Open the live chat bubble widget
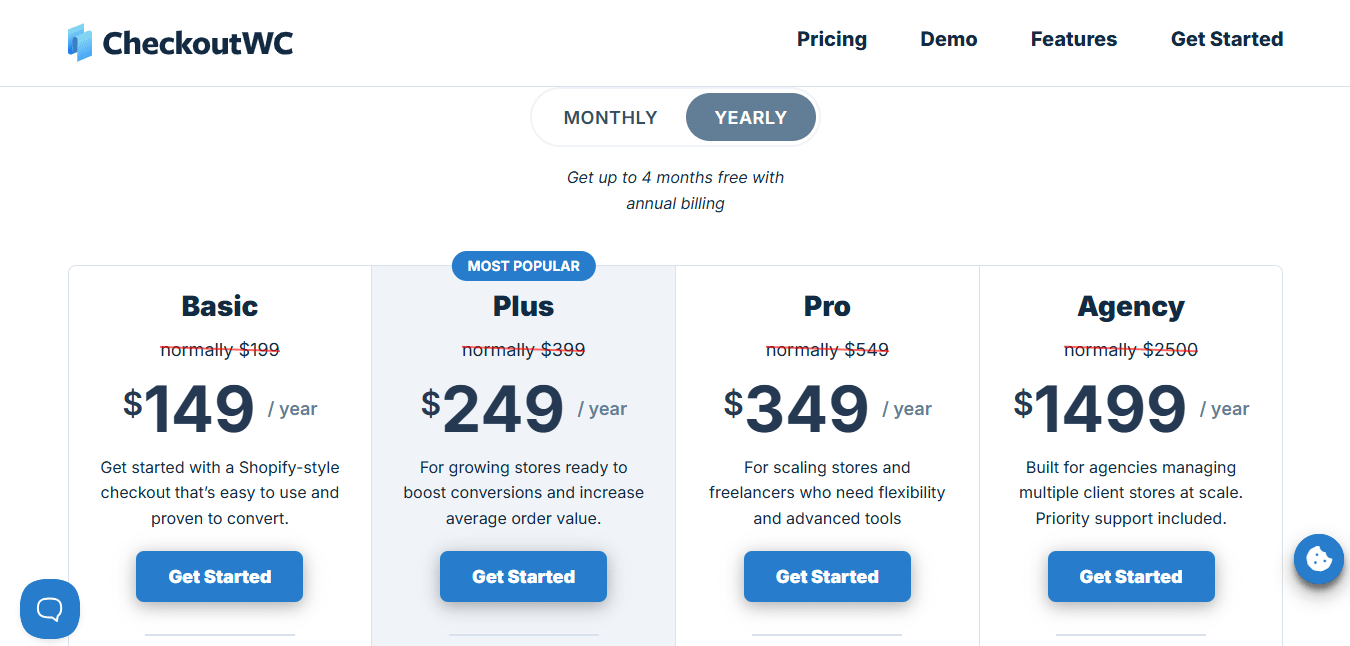1350x646 pixels. pyautogui.click(x=49, y=609)
